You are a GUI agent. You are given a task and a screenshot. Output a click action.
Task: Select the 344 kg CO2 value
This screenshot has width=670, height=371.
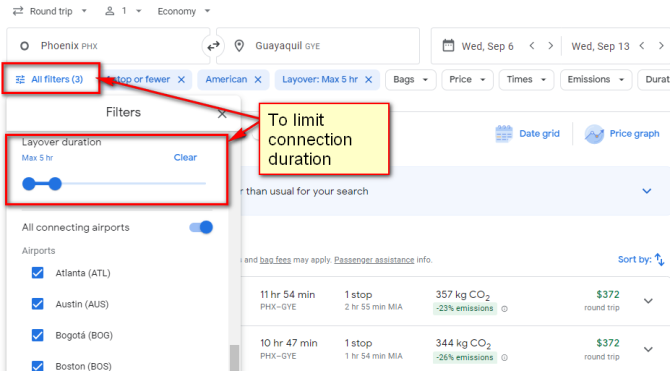click(x=463, y=344)
